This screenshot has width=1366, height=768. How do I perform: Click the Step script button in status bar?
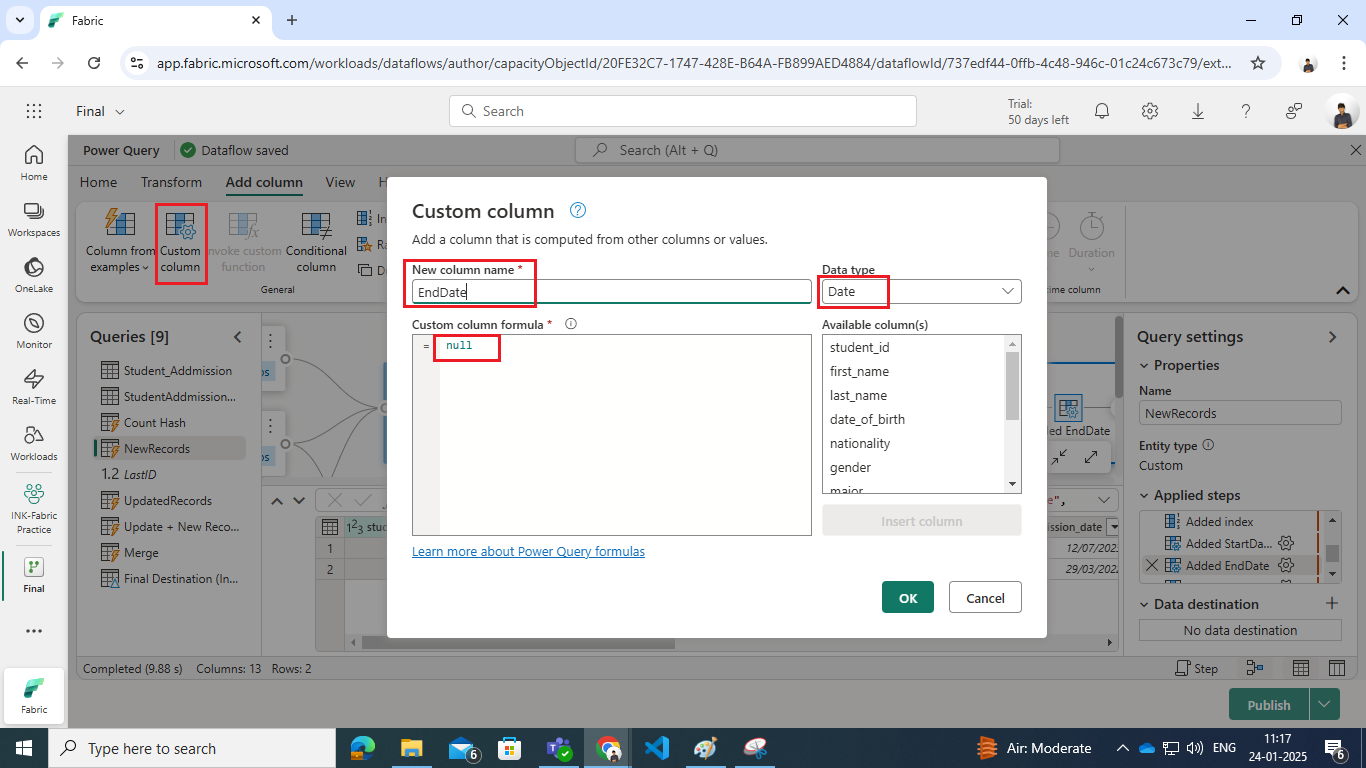tap(1197, 668)
